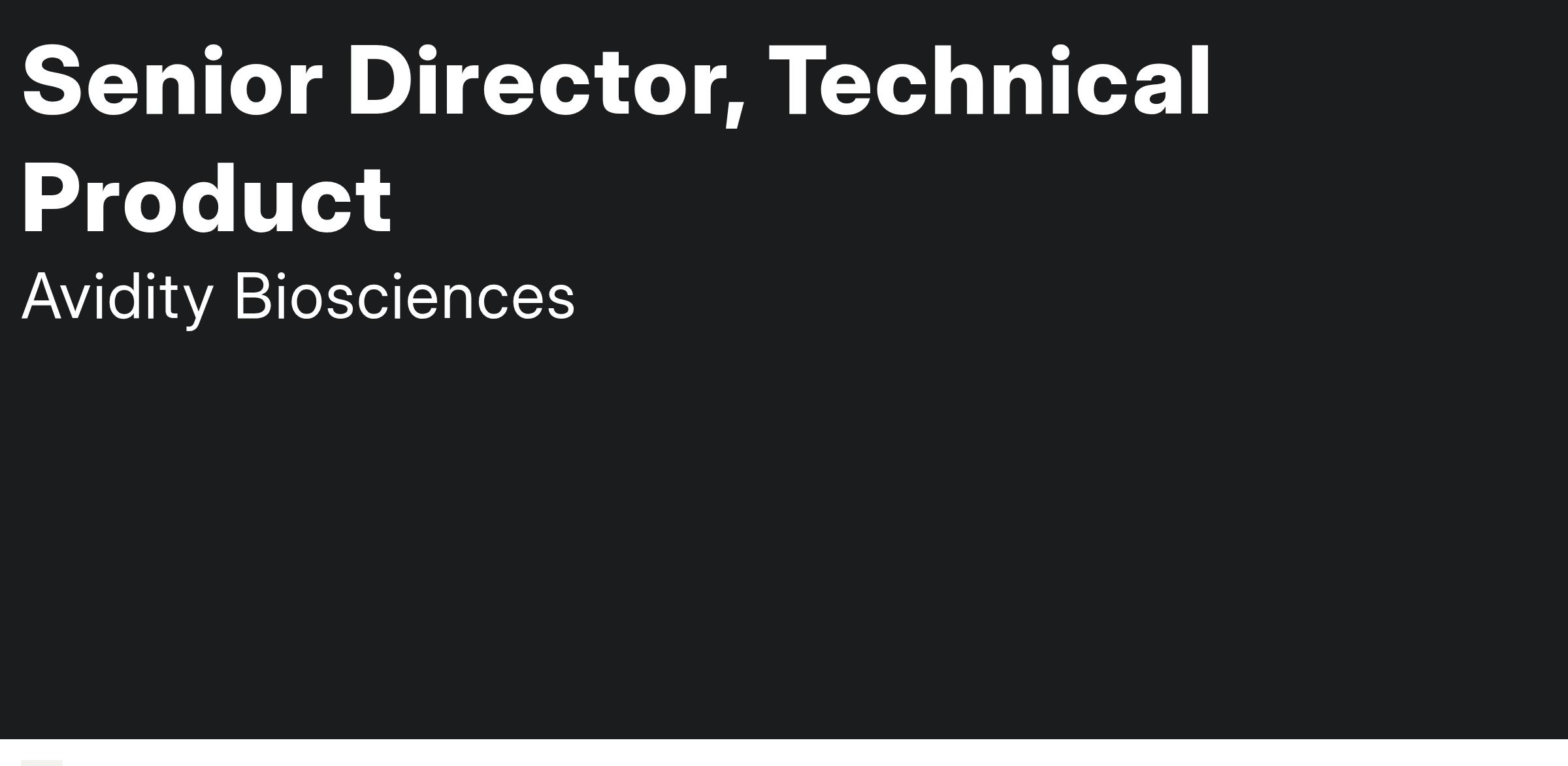1568x766 pixels.
Task: Select the word Product in title
Action: click(x=206, y=199)
